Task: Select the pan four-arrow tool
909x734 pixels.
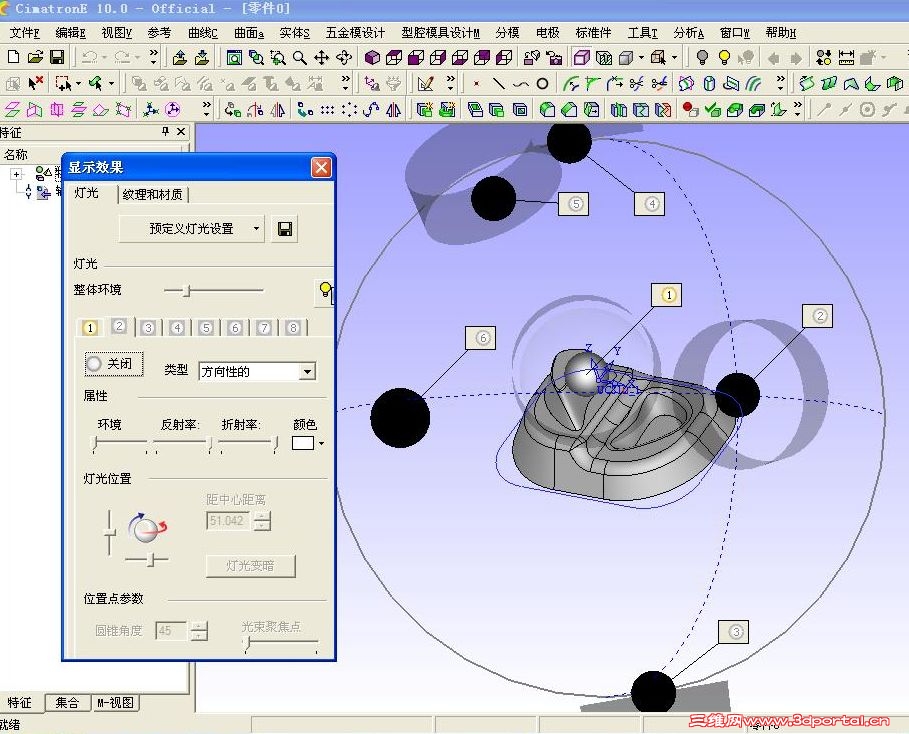Action: pyautogui.click(x=322, y=57)
